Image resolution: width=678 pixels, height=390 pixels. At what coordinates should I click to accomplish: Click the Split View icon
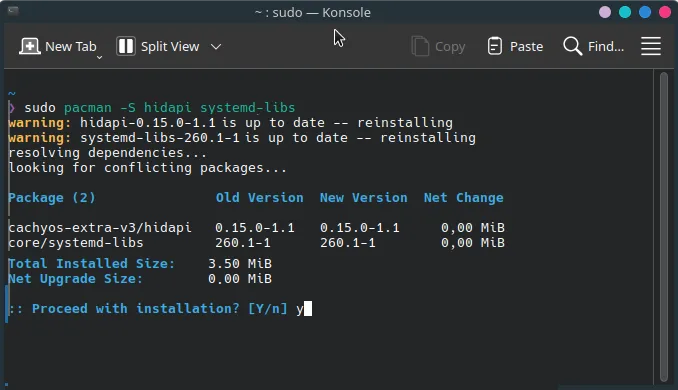pos(126,46)
